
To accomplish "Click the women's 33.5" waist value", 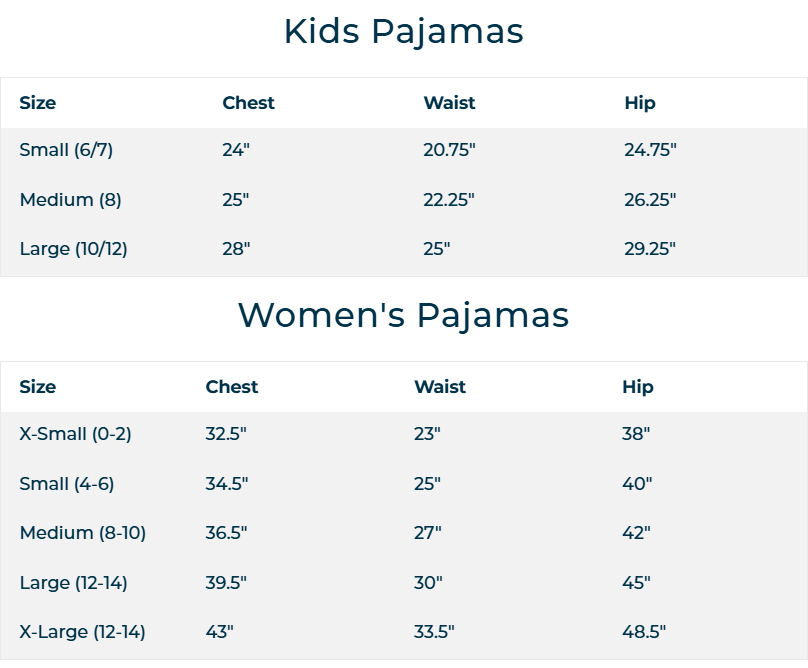I will tap(434, 632).
